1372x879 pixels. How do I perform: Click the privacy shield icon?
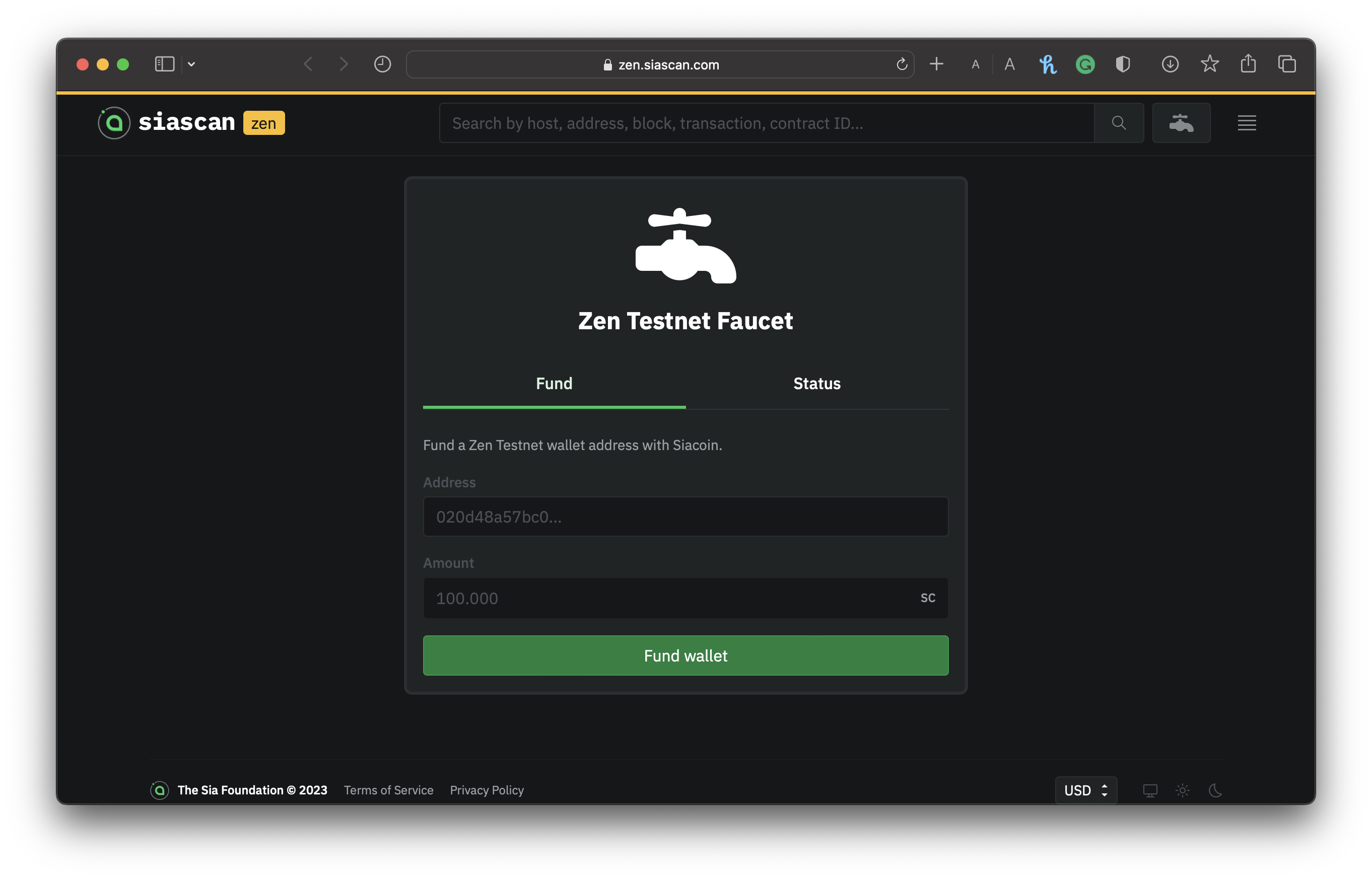1123,64
